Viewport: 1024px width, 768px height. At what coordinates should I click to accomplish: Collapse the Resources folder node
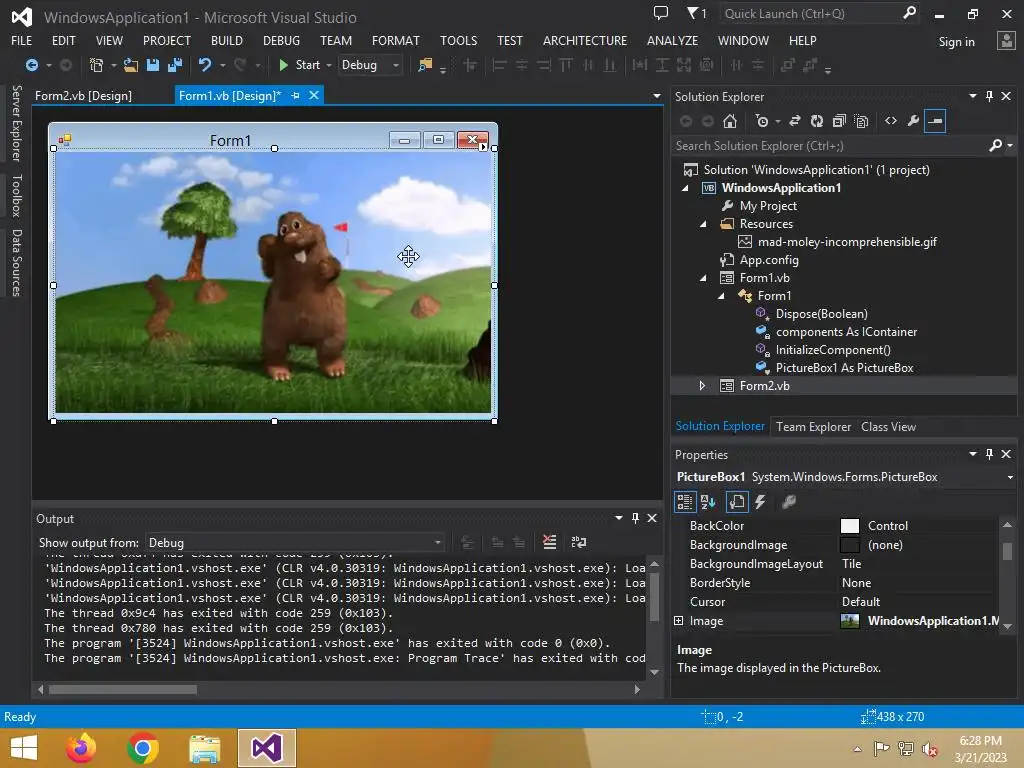click(x=703, y=224)
